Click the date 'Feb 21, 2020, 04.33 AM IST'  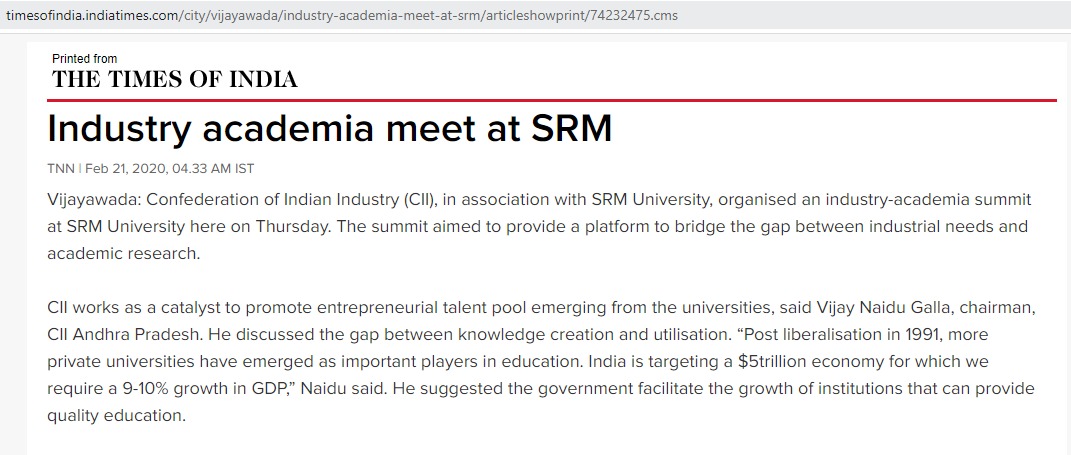tap(170, 168)
